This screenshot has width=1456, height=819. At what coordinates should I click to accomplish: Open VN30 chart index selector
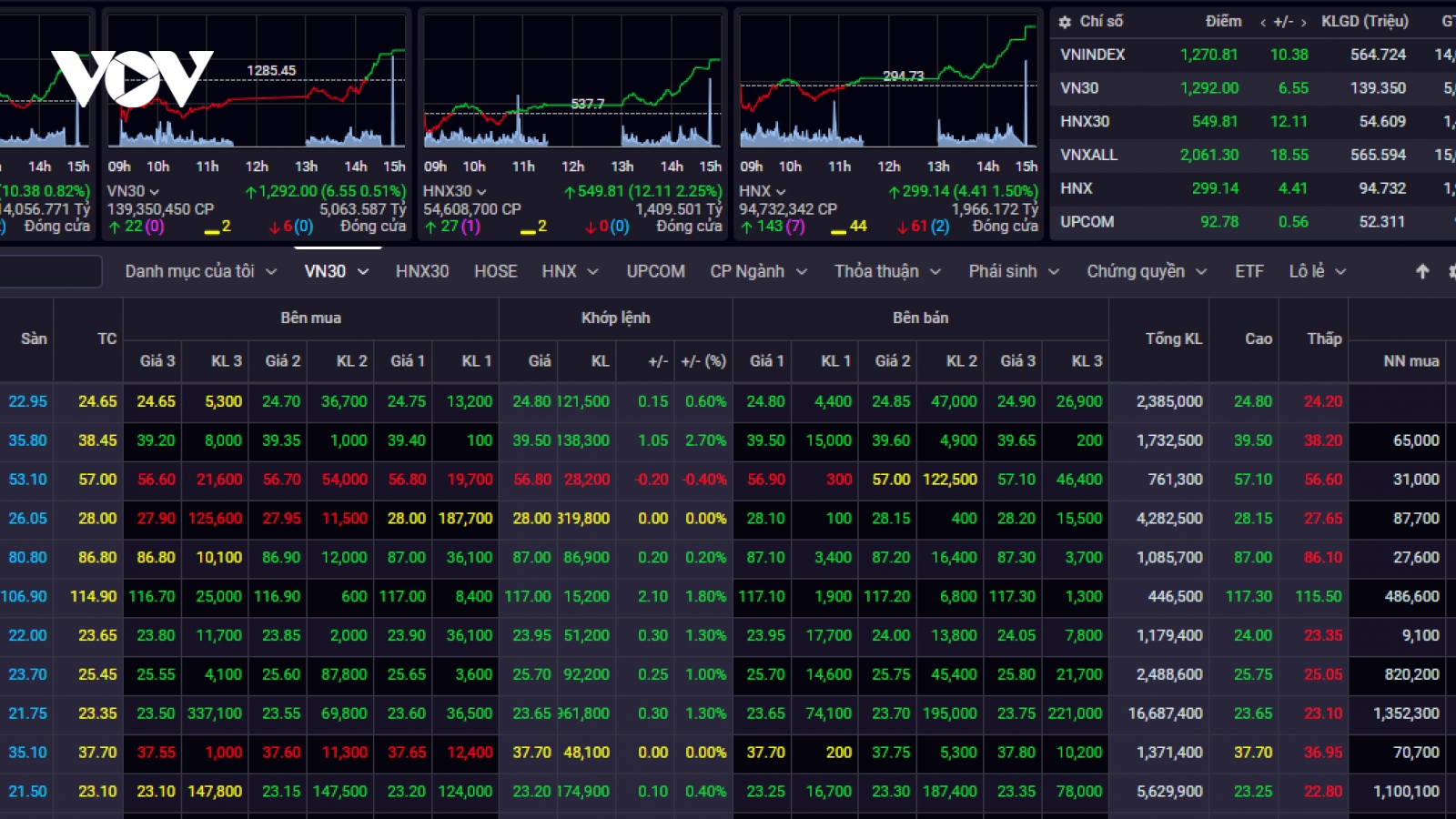(x=133, y=191)
